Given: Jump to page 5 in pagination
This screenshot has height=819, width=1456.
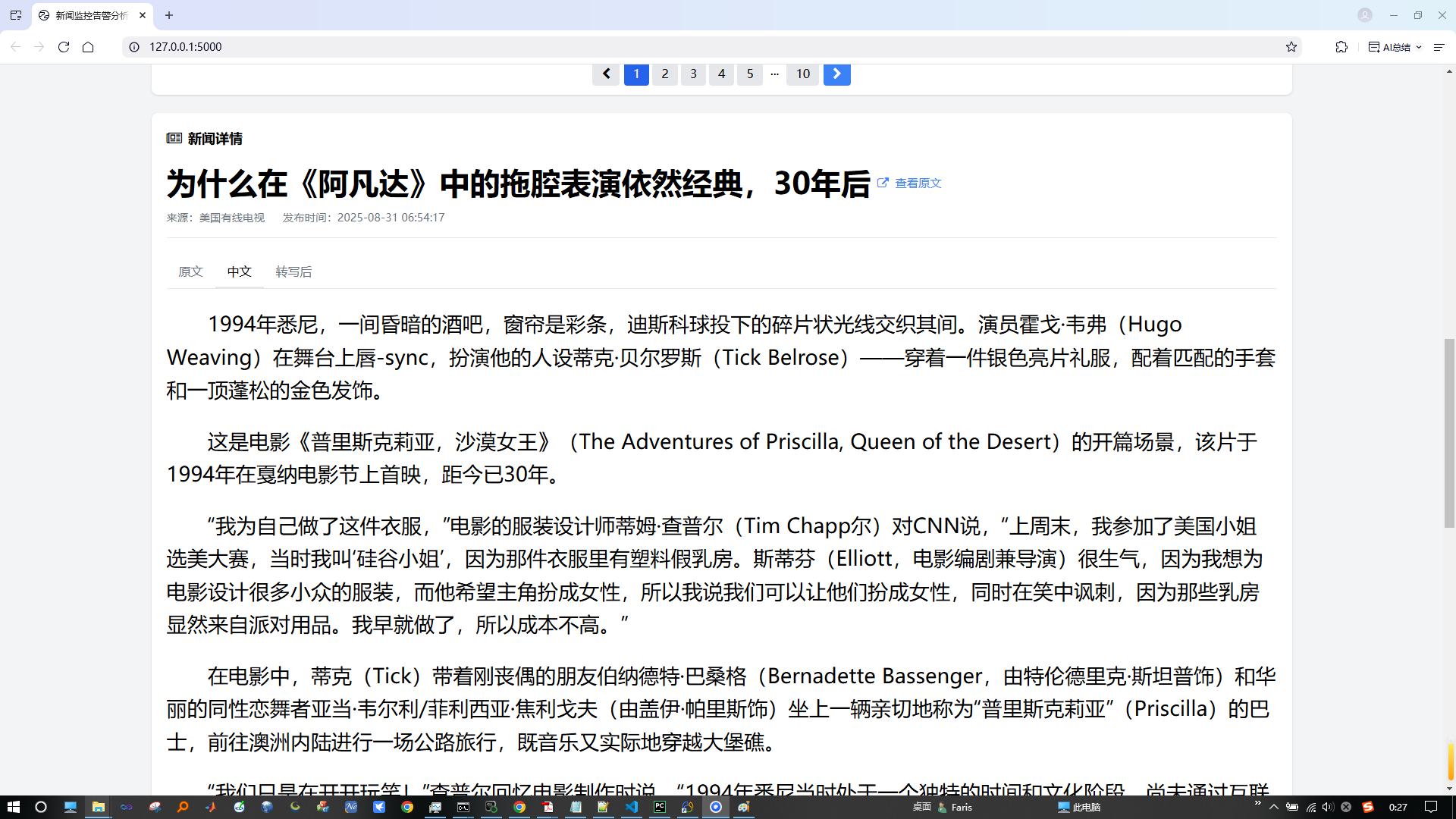Looking at the screenshot, I should (x=750, y=74).
